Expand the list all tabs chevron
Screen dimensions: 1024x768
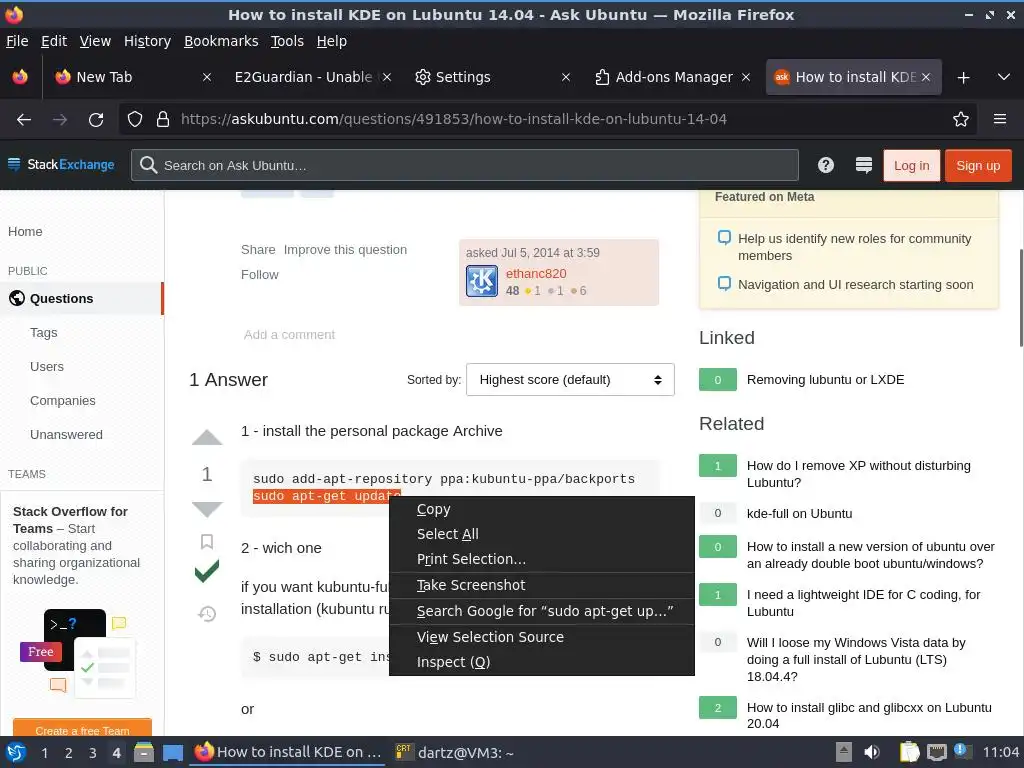(x=1004, y=77)
